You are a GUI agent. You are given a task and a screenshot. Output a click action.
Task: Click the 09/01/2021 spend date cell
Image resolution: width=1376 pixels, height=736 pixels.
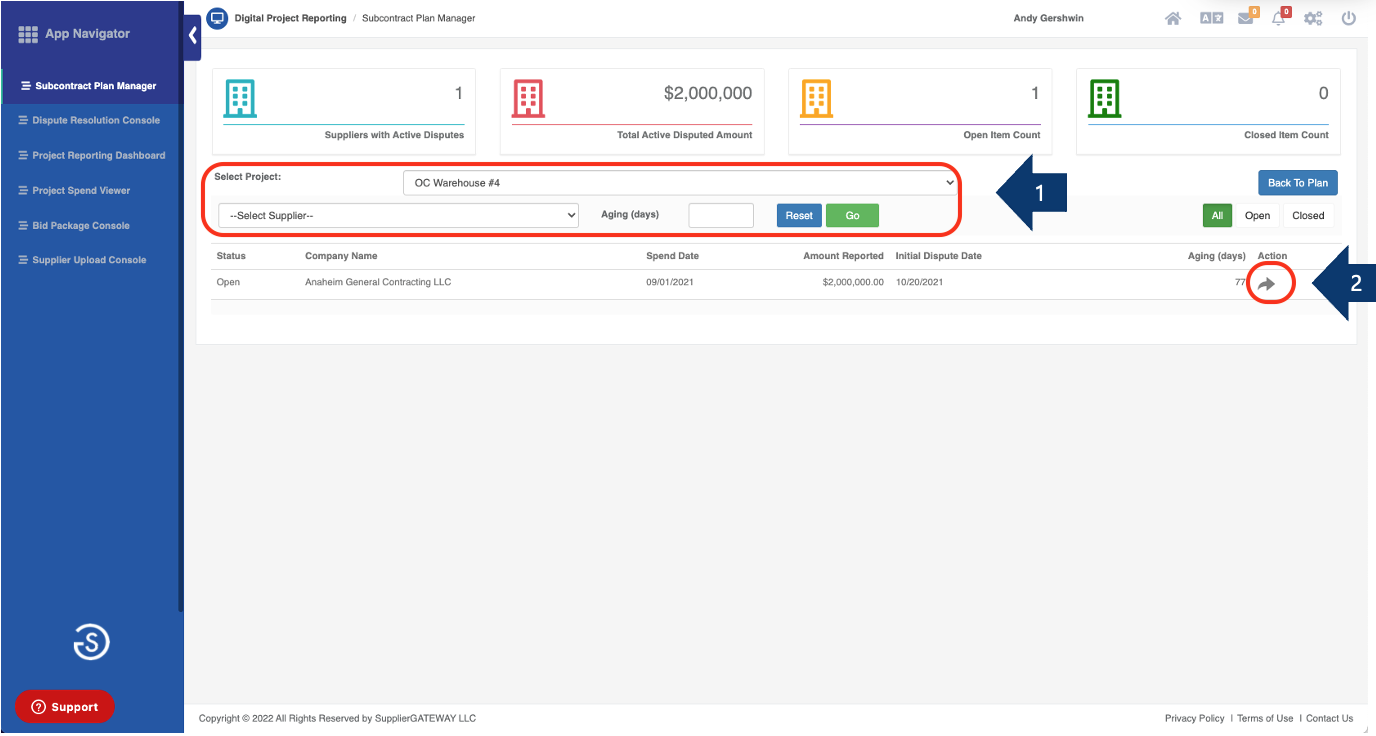(670, 282)
